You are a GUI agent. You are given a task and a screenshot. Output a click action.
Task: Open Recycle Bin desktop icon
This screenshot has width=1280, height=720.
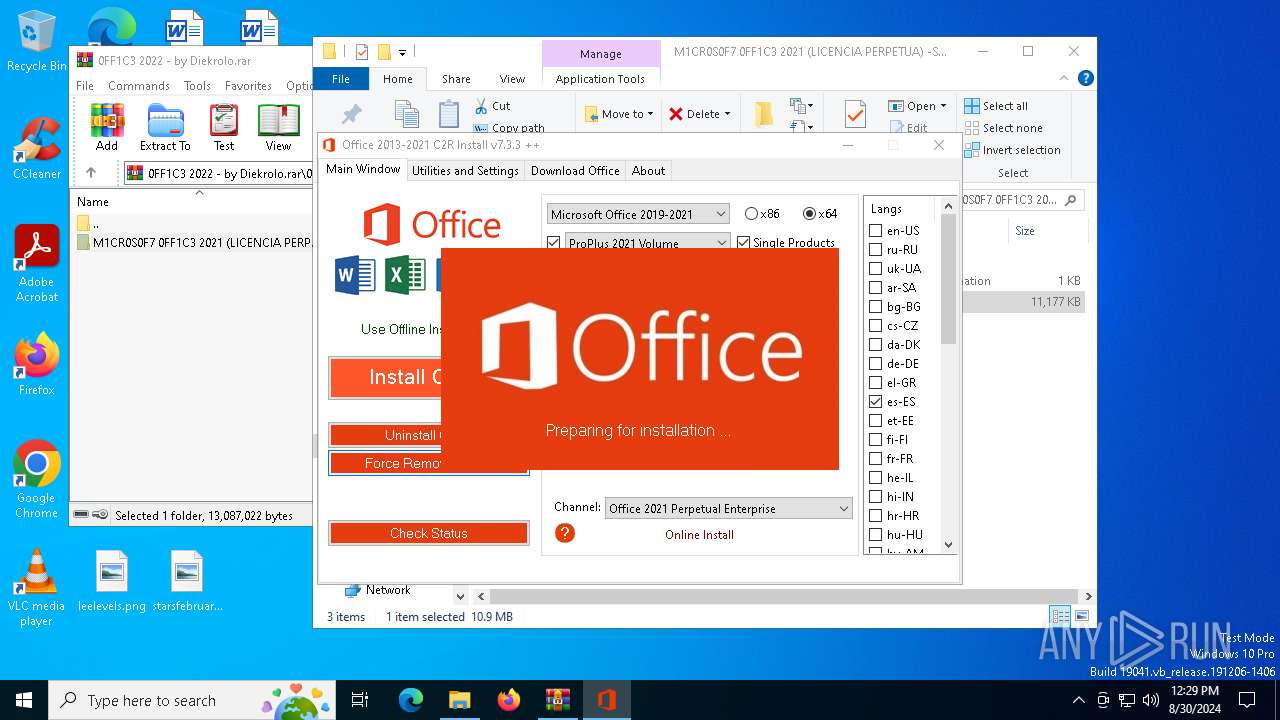[36, 42]
